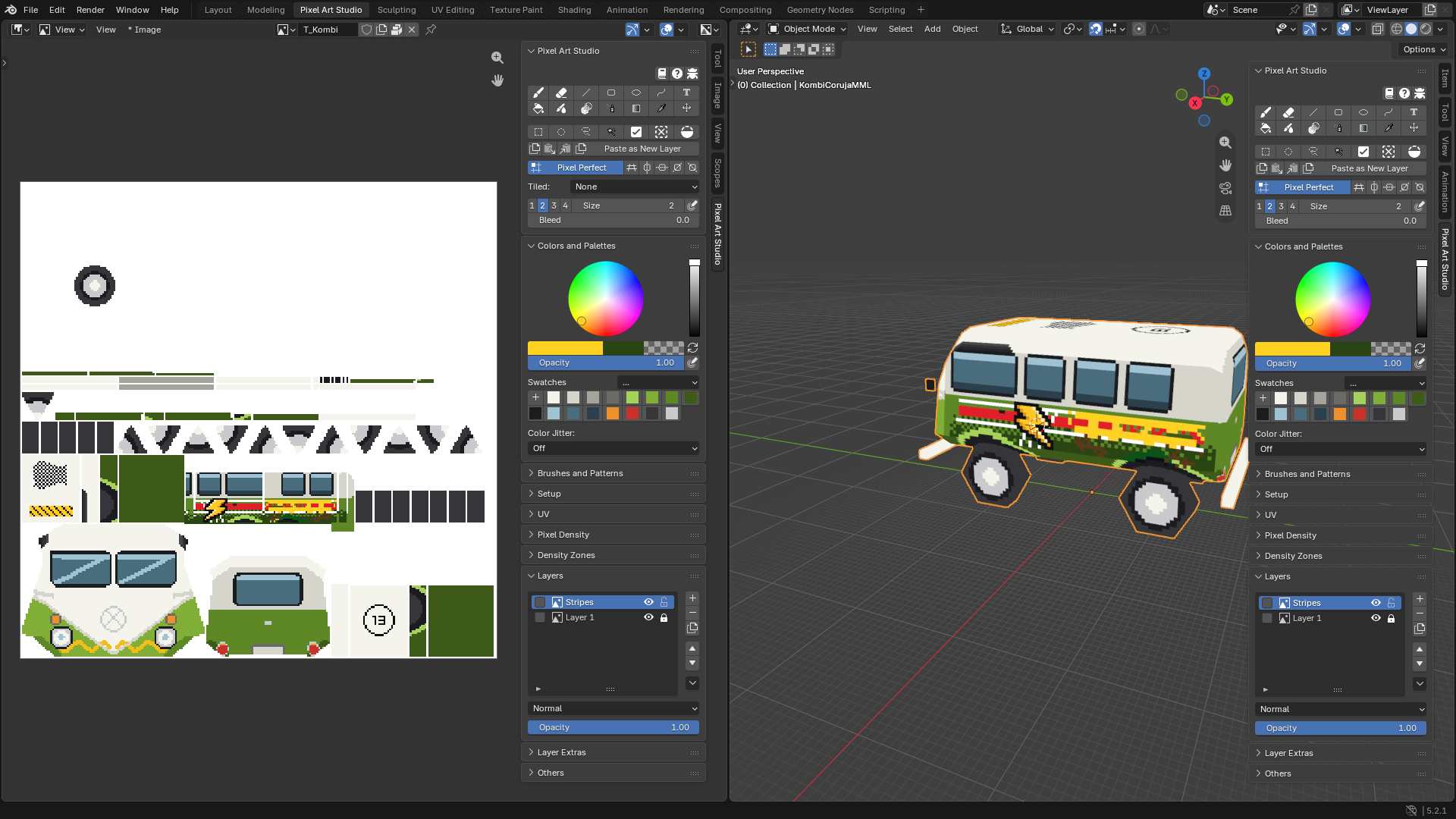The height and width of the screenshot is (819, 1456).
Task: Open the Tiled None dropdown
Action: (x=635, y=187)
